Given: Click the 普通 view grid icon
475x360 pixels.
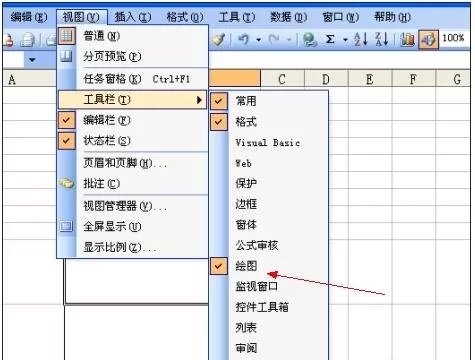Looking at the screenshot, I should point(67,36).
